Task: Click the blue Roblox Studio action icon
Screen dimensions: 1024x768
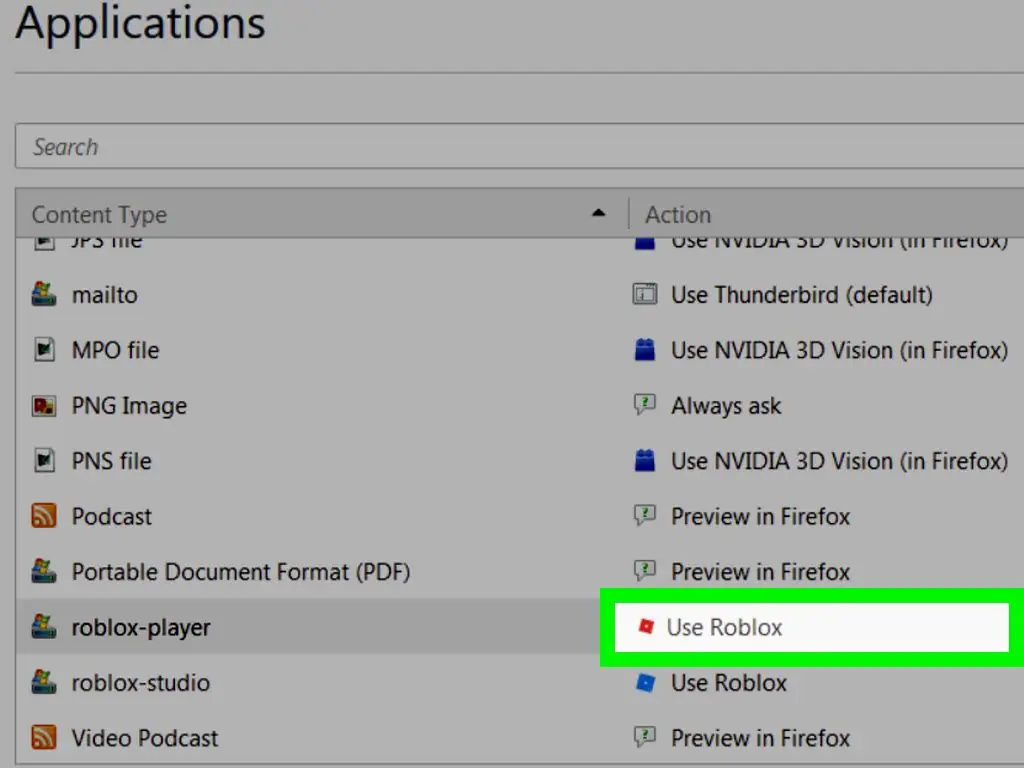Action: pyautogui.click(x=645, y=682)
